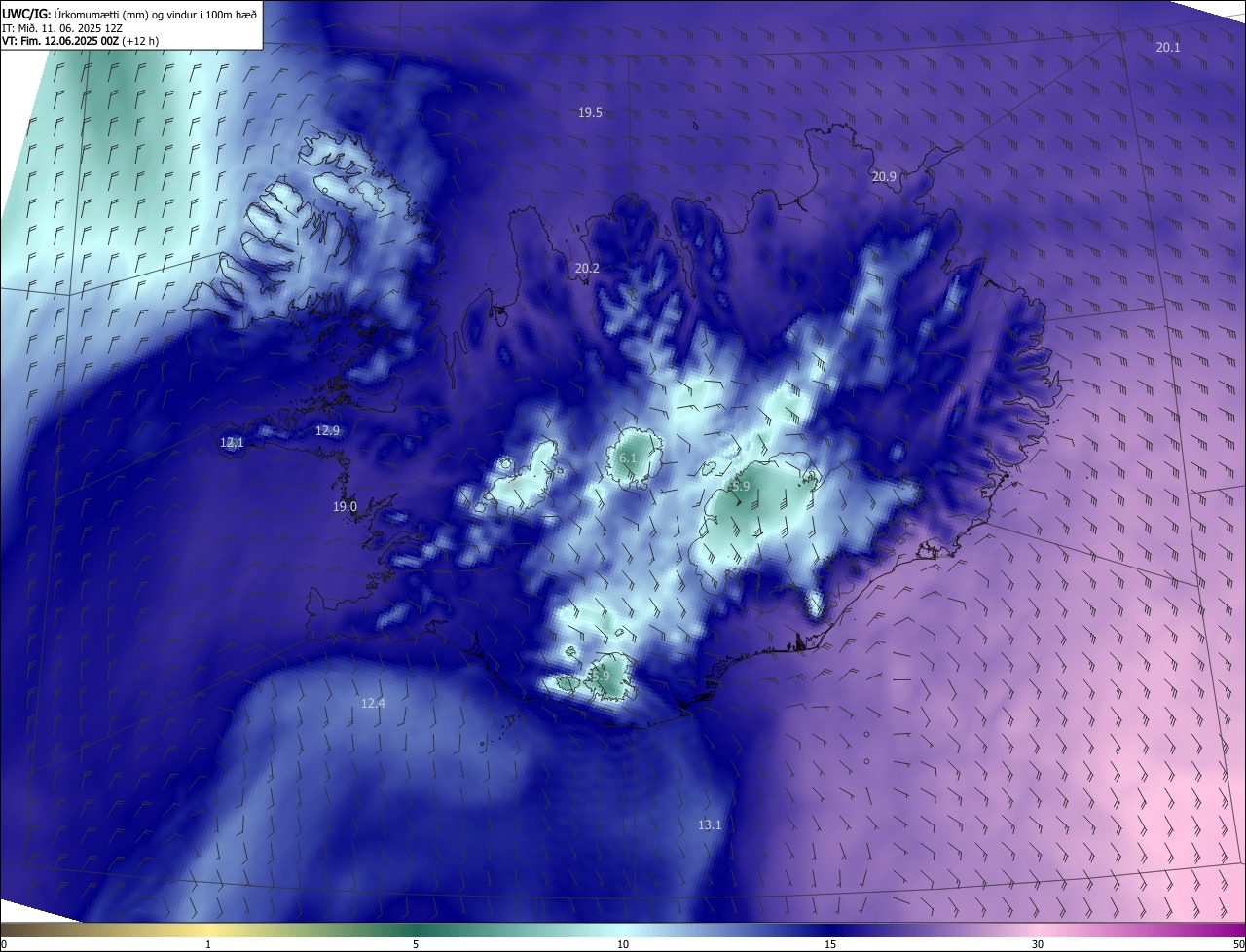
Task: Click the 12.1 value label on the map
Action: [x=232, y=443]
